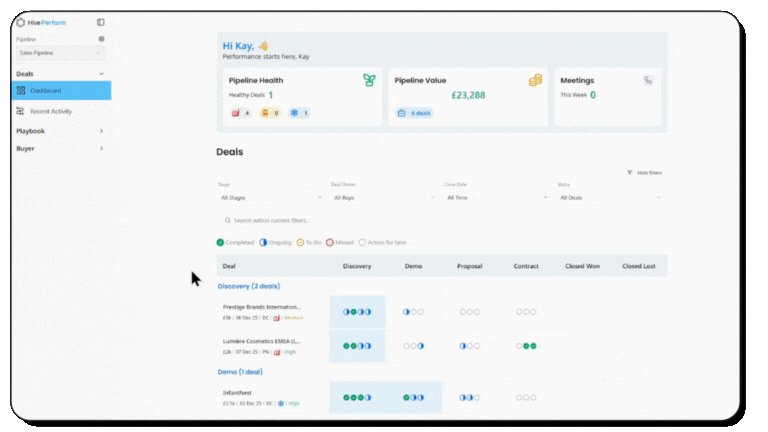
Task: Open the Sales Pipeline dropdown
Action: [60, 53]
